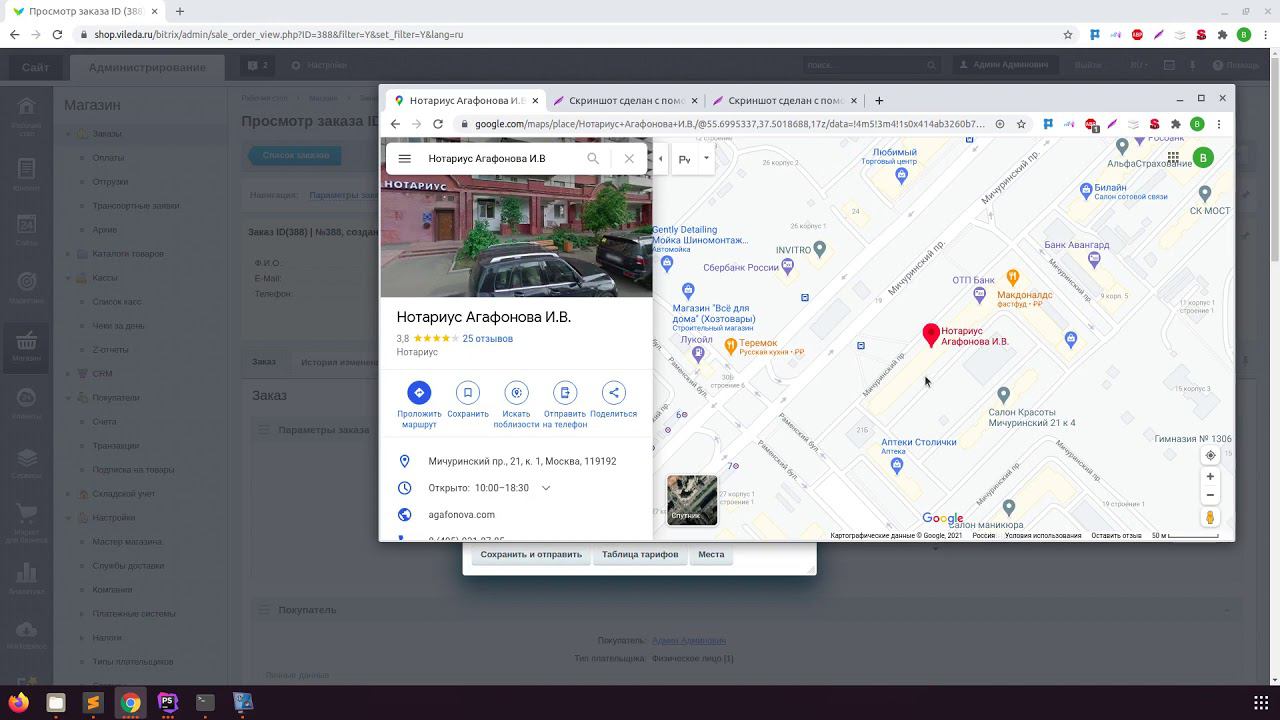Screen dimensions: 1280x720
Task: Click the Места button
Action: (x=711, y=554)
